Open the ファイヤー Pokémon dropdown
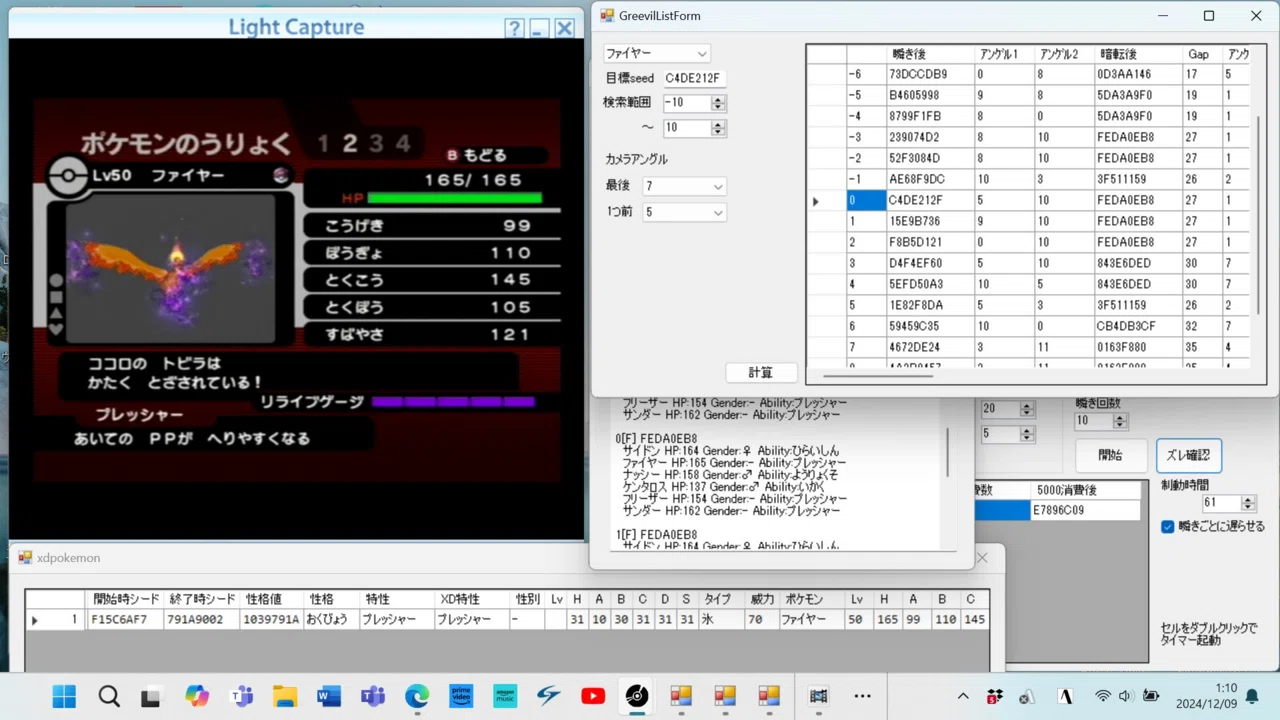 point(656,53)
